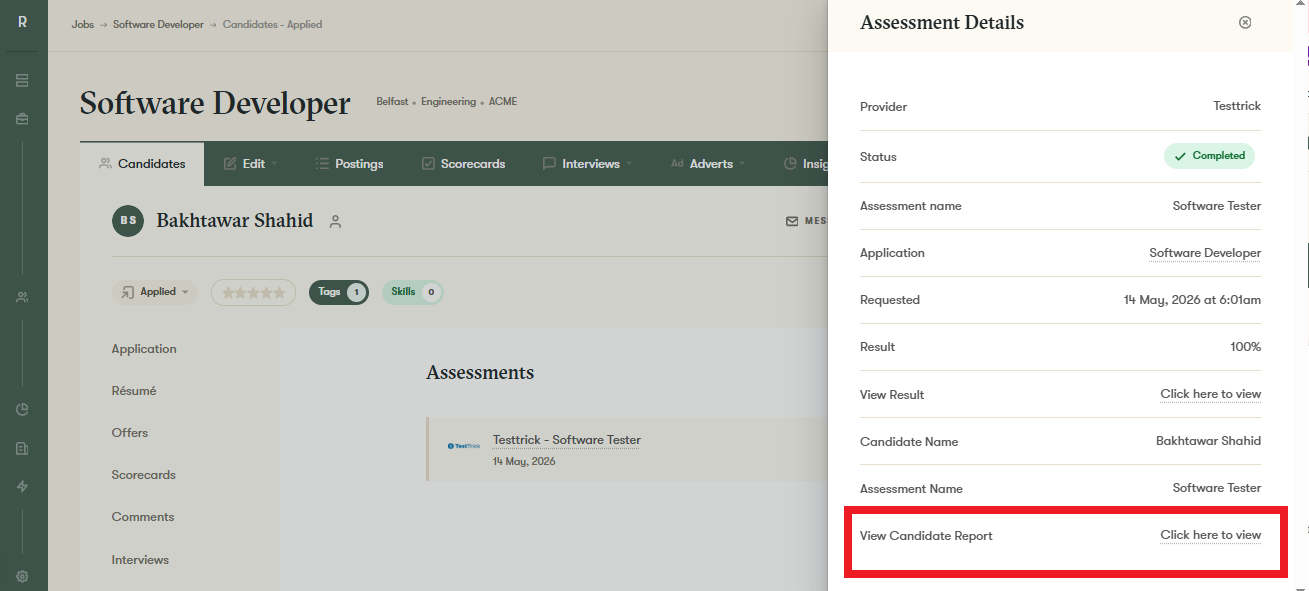
Task: Open the Applied stage dropdown
Action: (x=155, y=292)
